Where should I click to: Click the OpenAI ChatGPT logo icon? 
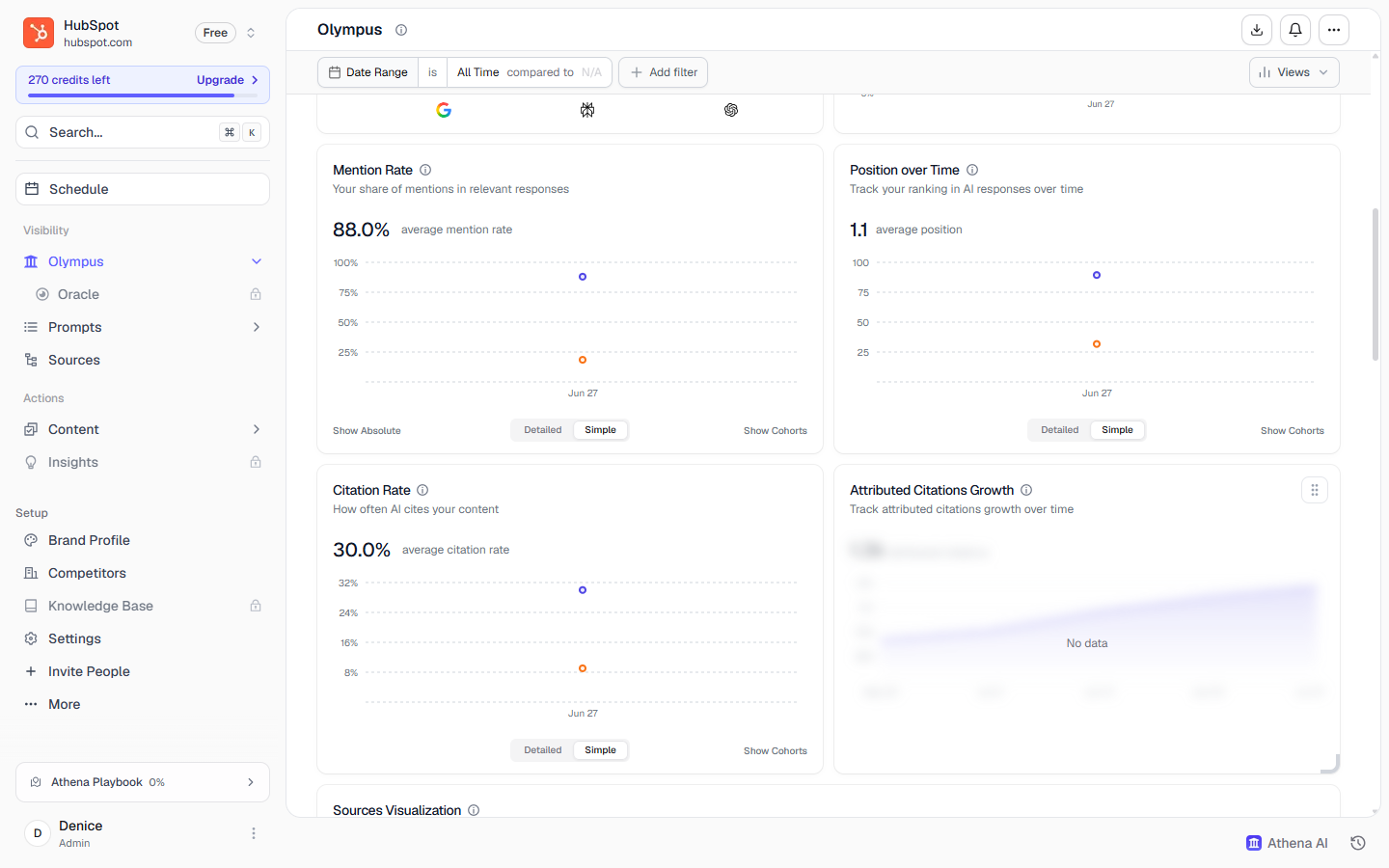pos(731,110)
